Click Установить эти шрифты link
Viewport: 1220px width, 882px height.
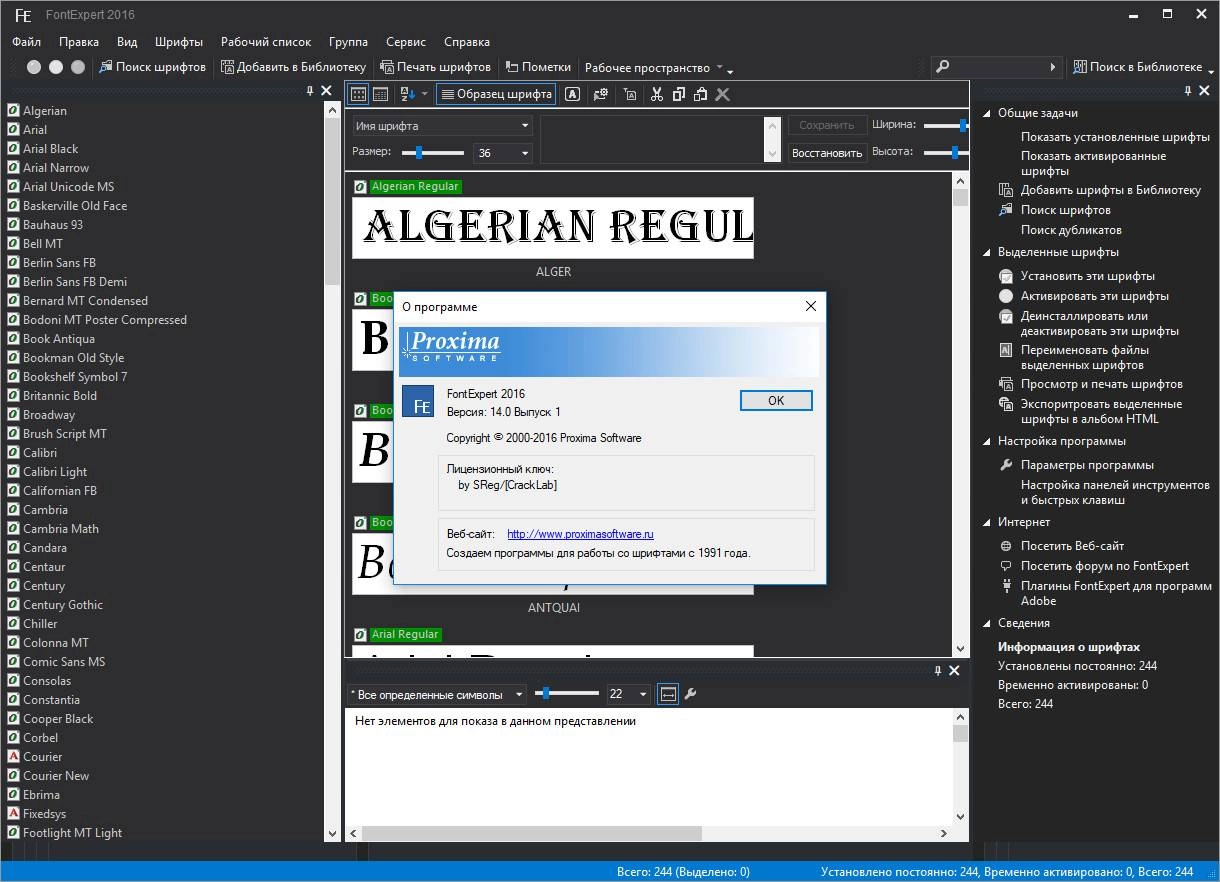(1088, 276)
